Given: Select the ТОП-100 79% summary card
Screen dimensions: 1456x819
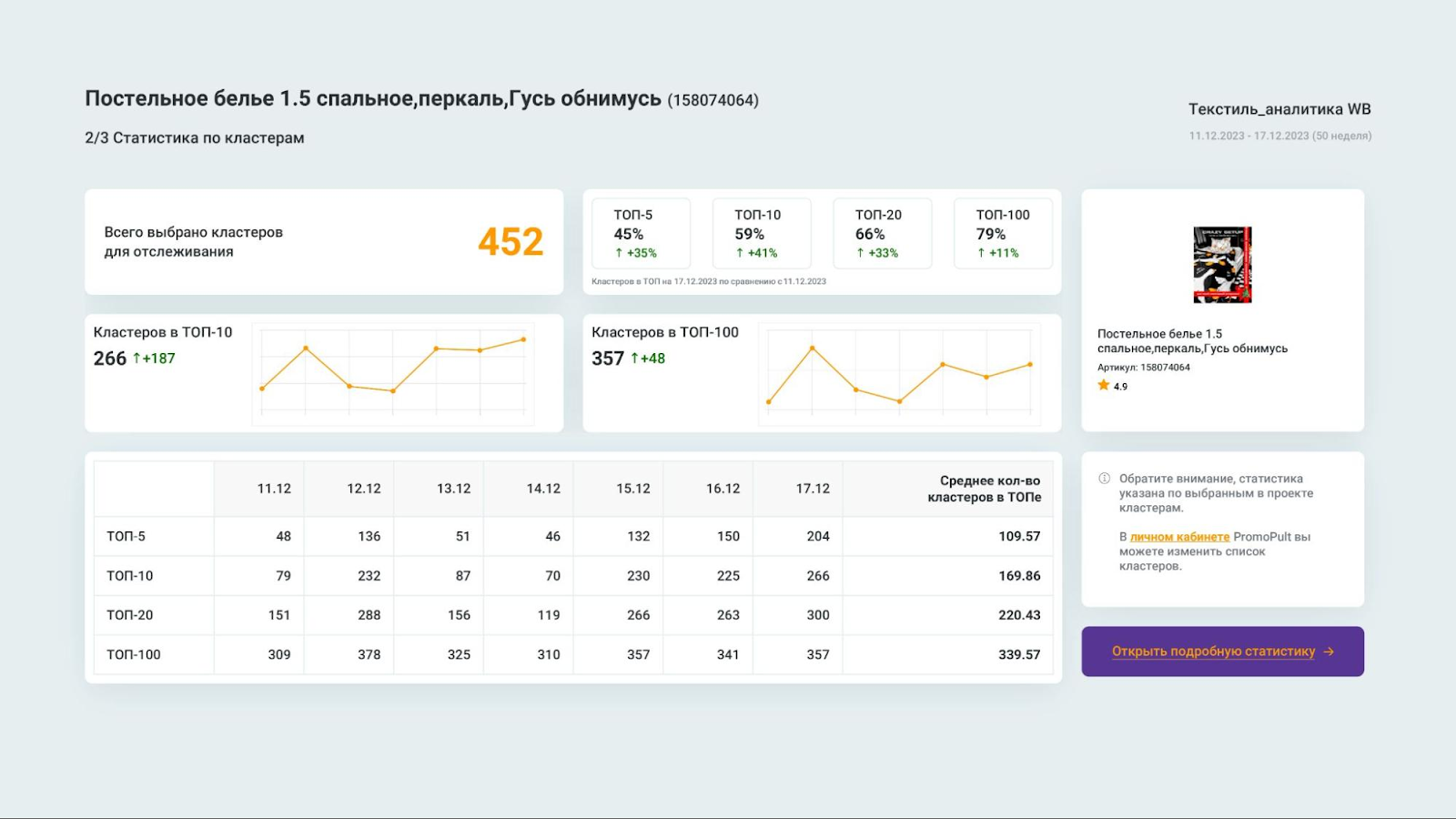Looking at the screenshot, I should click(x=1003, y=234).
